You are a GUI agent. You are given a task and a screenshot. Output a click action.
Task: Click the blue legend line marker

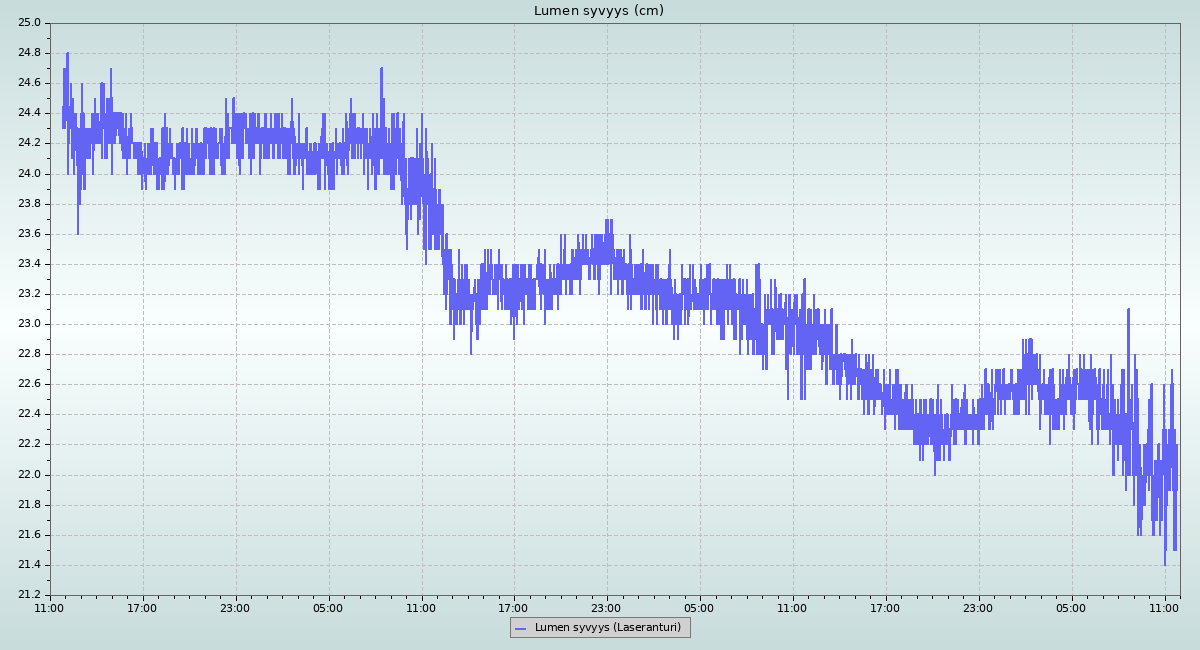click(x=520, y=628)
